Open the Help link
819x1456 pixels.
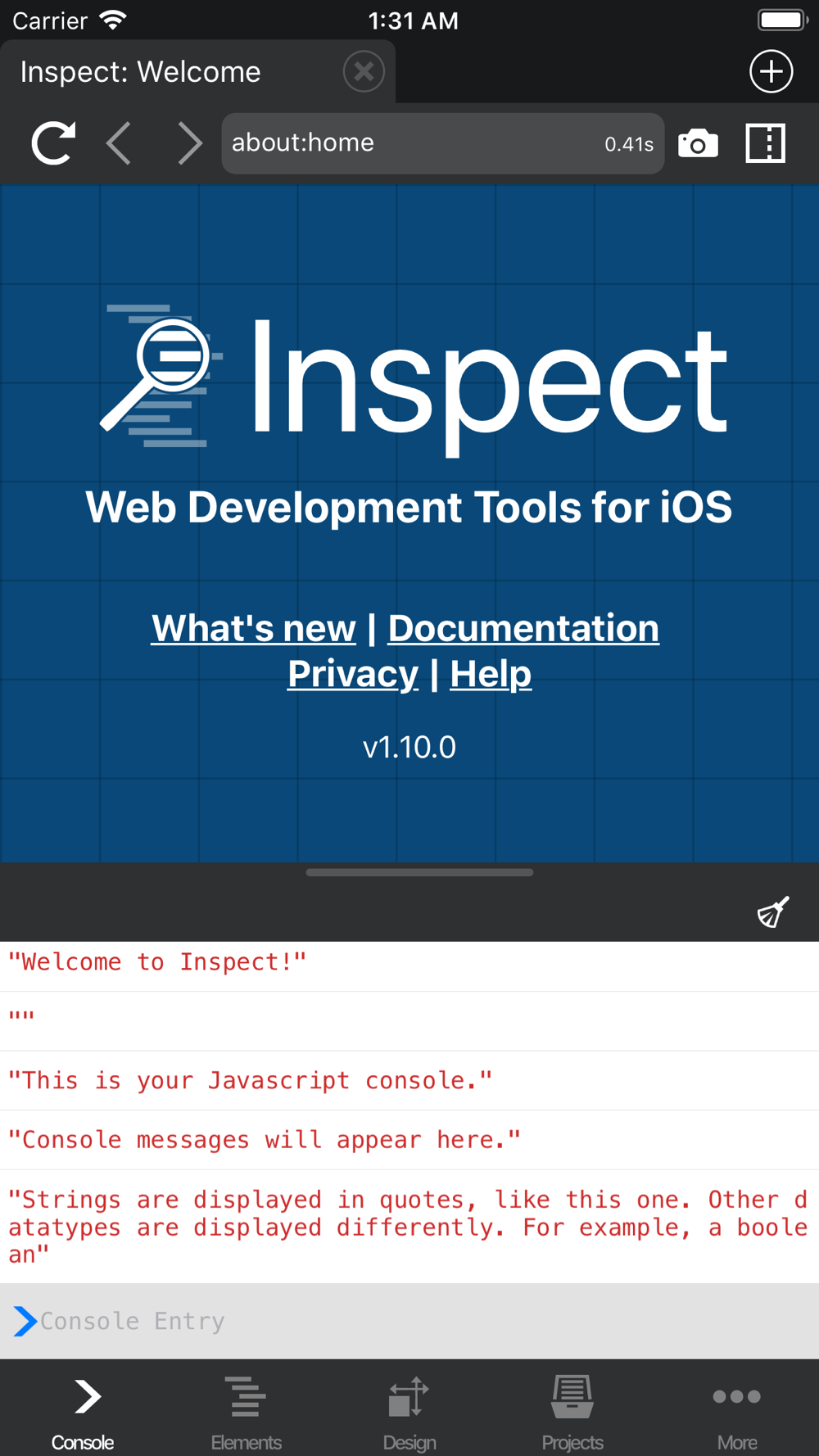[491, 675]
